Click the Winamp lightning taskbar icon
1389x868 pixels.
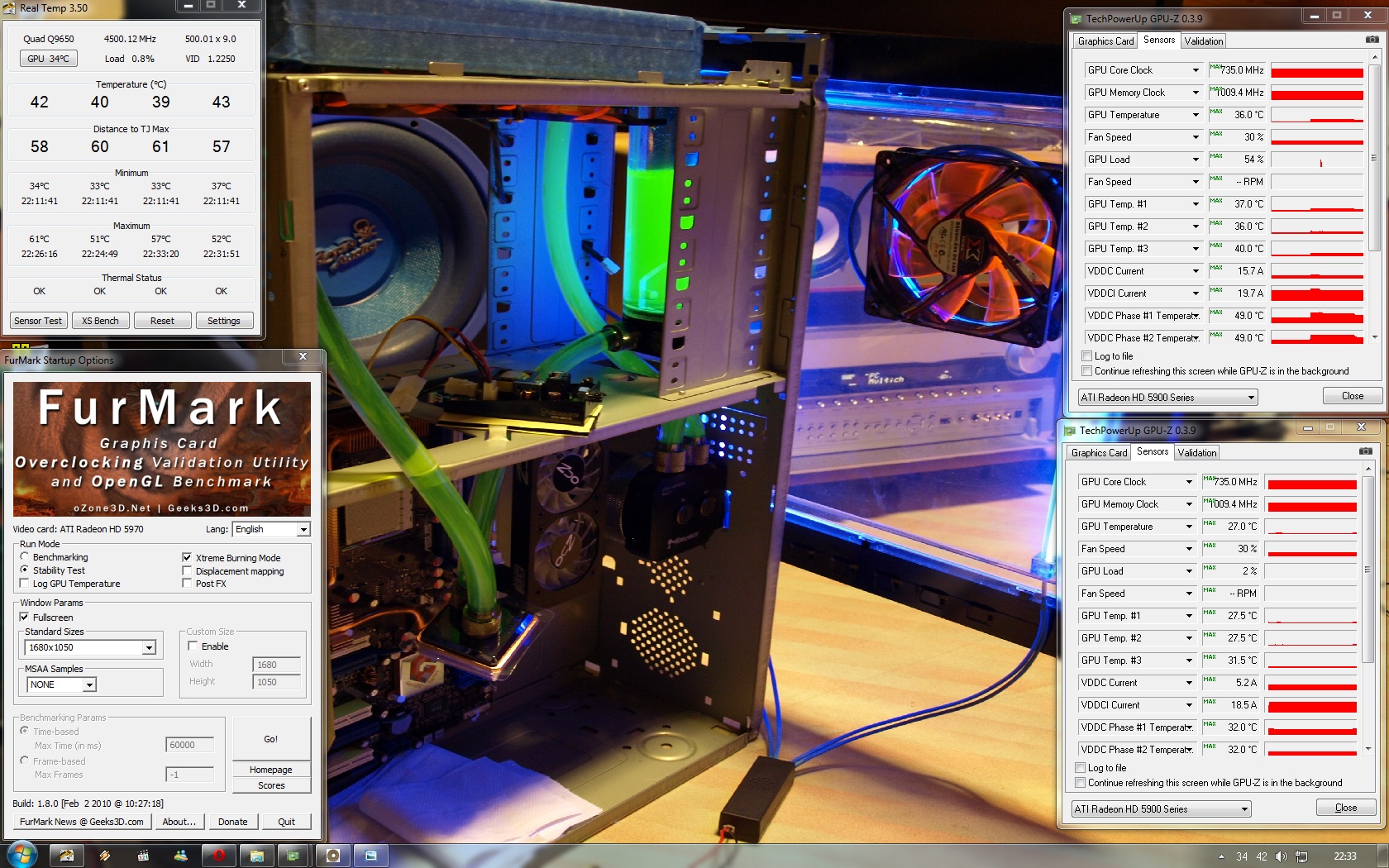[105, 856]
